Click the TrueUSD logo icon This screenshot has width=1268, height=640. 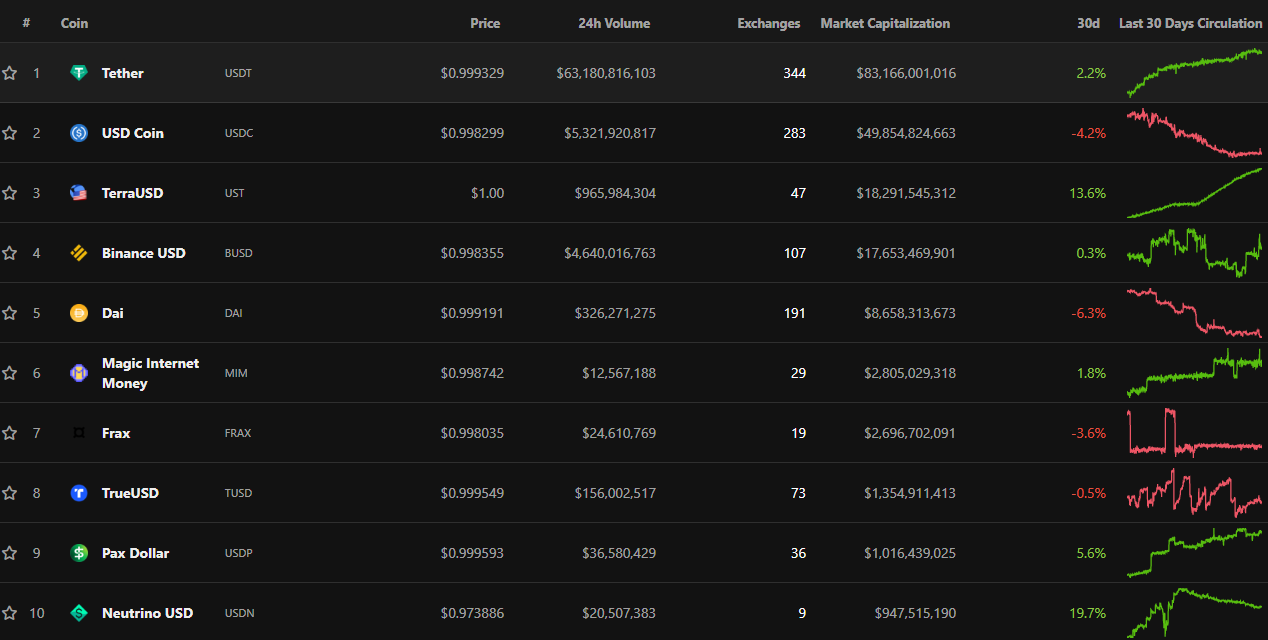tap(79, 493)
